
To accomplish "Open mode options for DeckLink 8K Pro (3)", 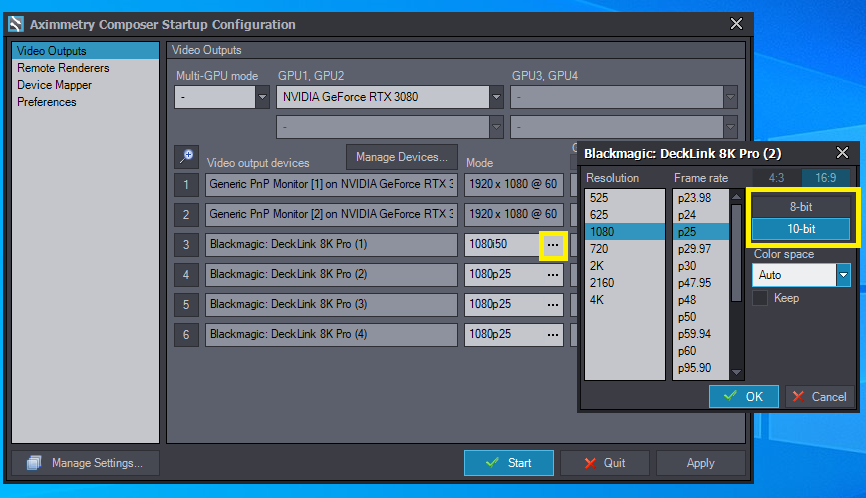I will click(553, 304).
